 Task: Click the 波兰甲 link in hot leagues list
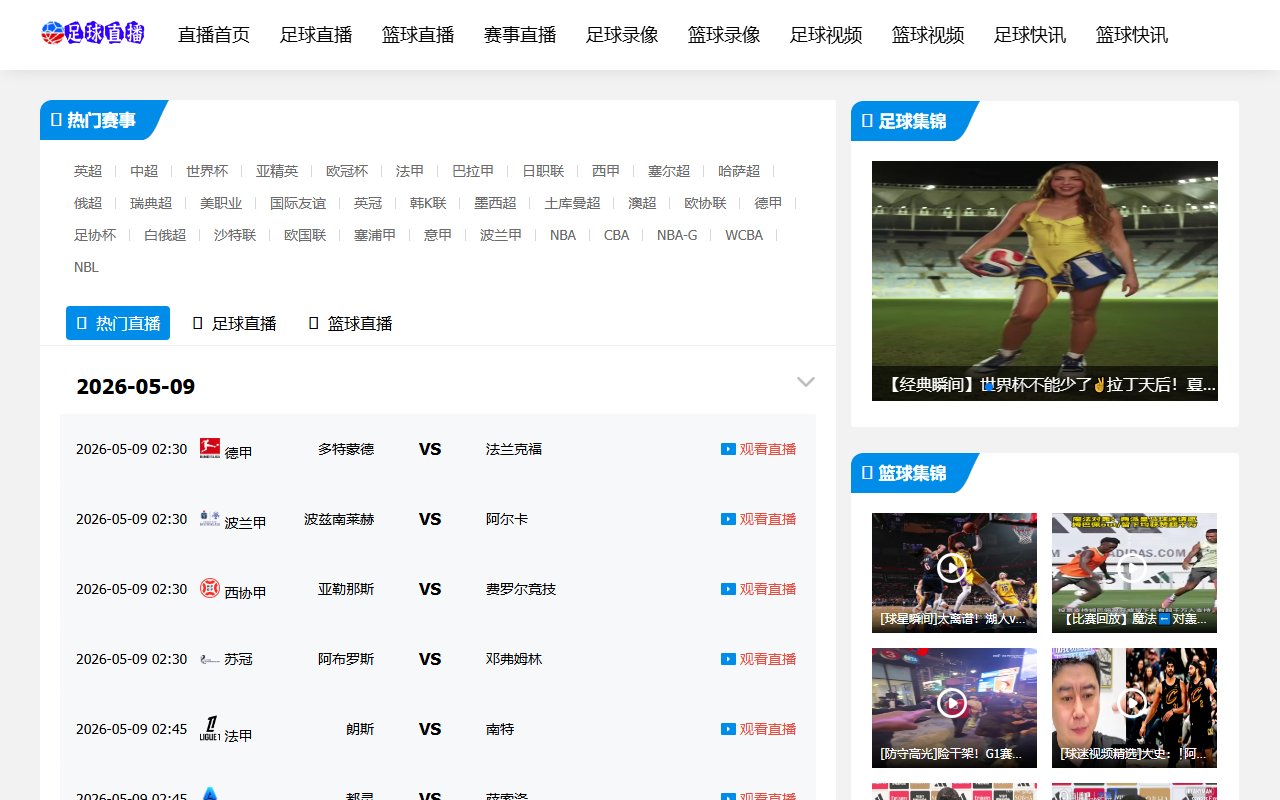click(x=501, y=235)
